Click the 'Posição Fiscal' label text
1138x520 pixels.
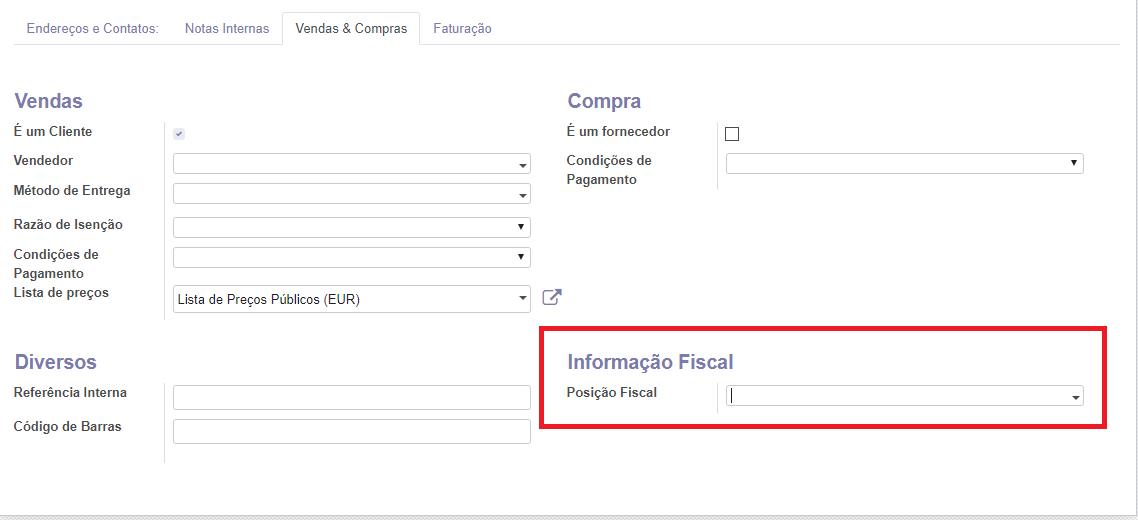click(x=612, y=393)
